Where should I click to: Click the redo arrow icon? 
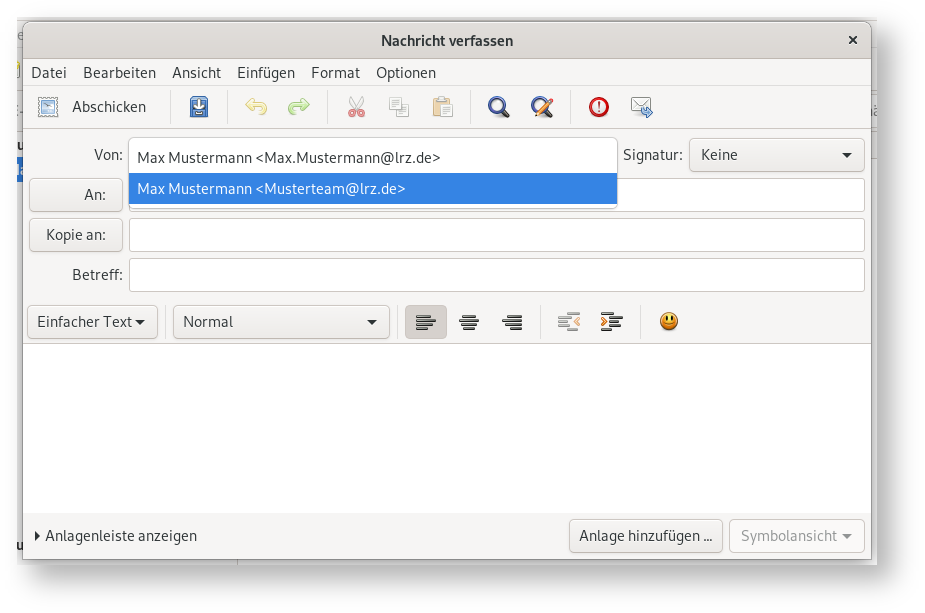299,107
